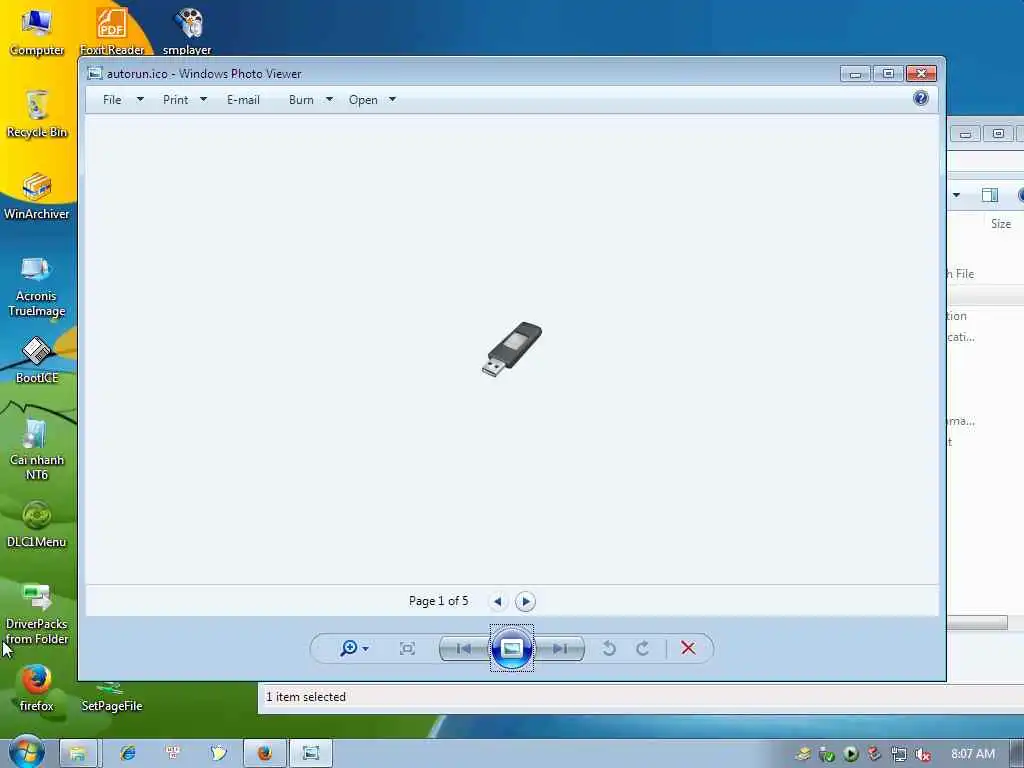1024x768 pixels.
Task: Click the 1 item selected status text
Action: pyautogui.click(x=306, y=697)
